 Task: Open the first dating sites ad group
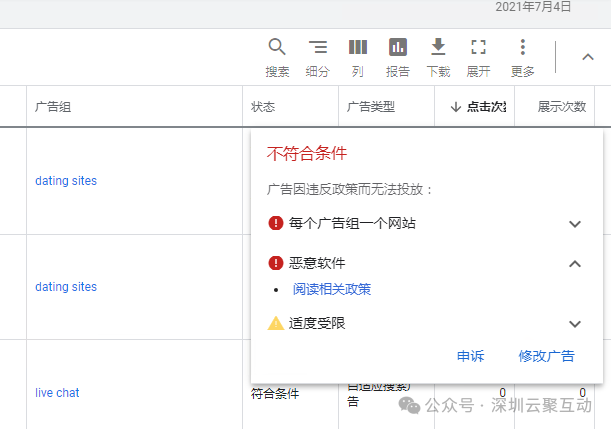click(66, 181)
